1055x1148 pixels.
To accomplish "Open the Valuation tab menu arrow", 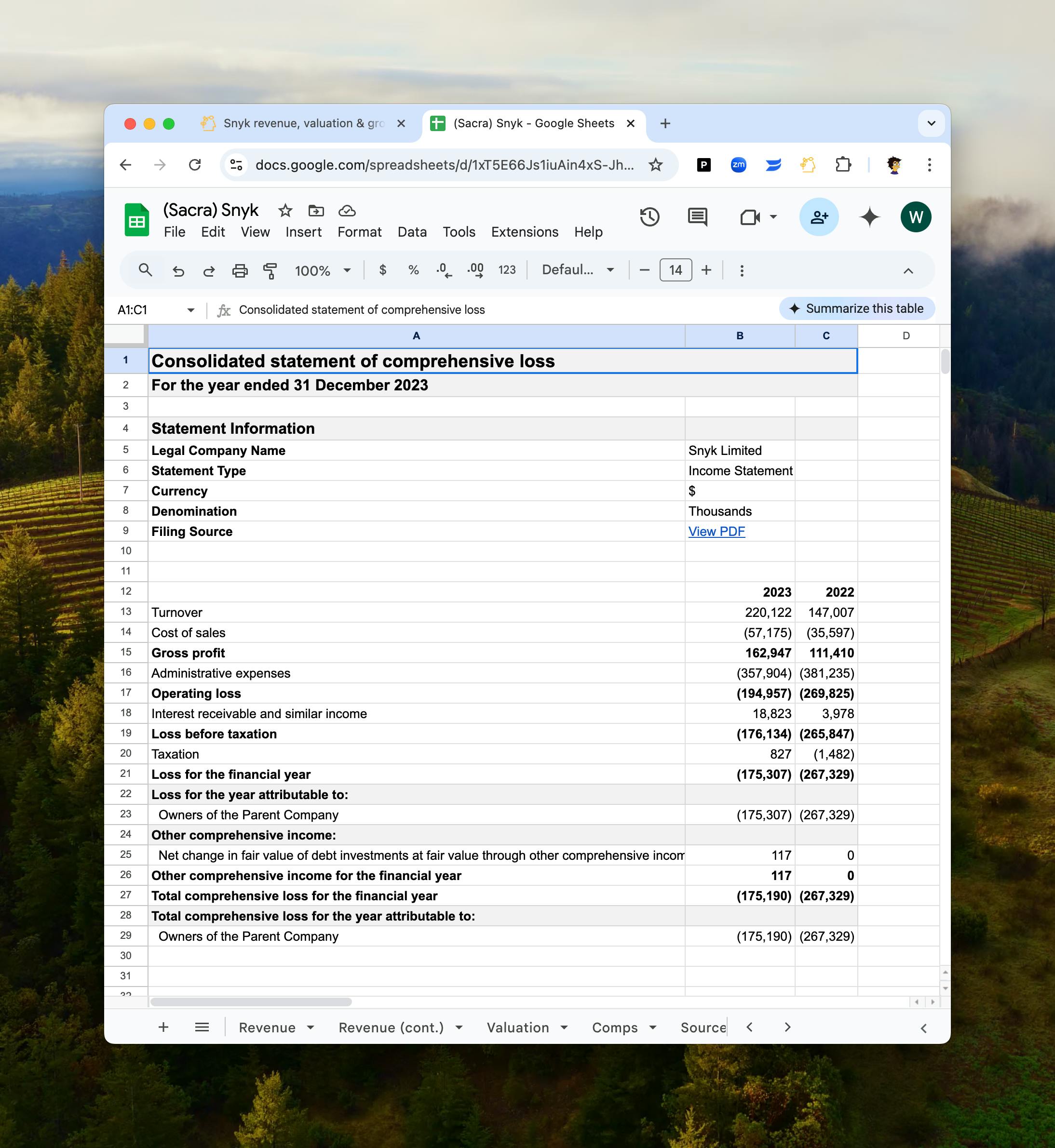I will click(564, 1028).
